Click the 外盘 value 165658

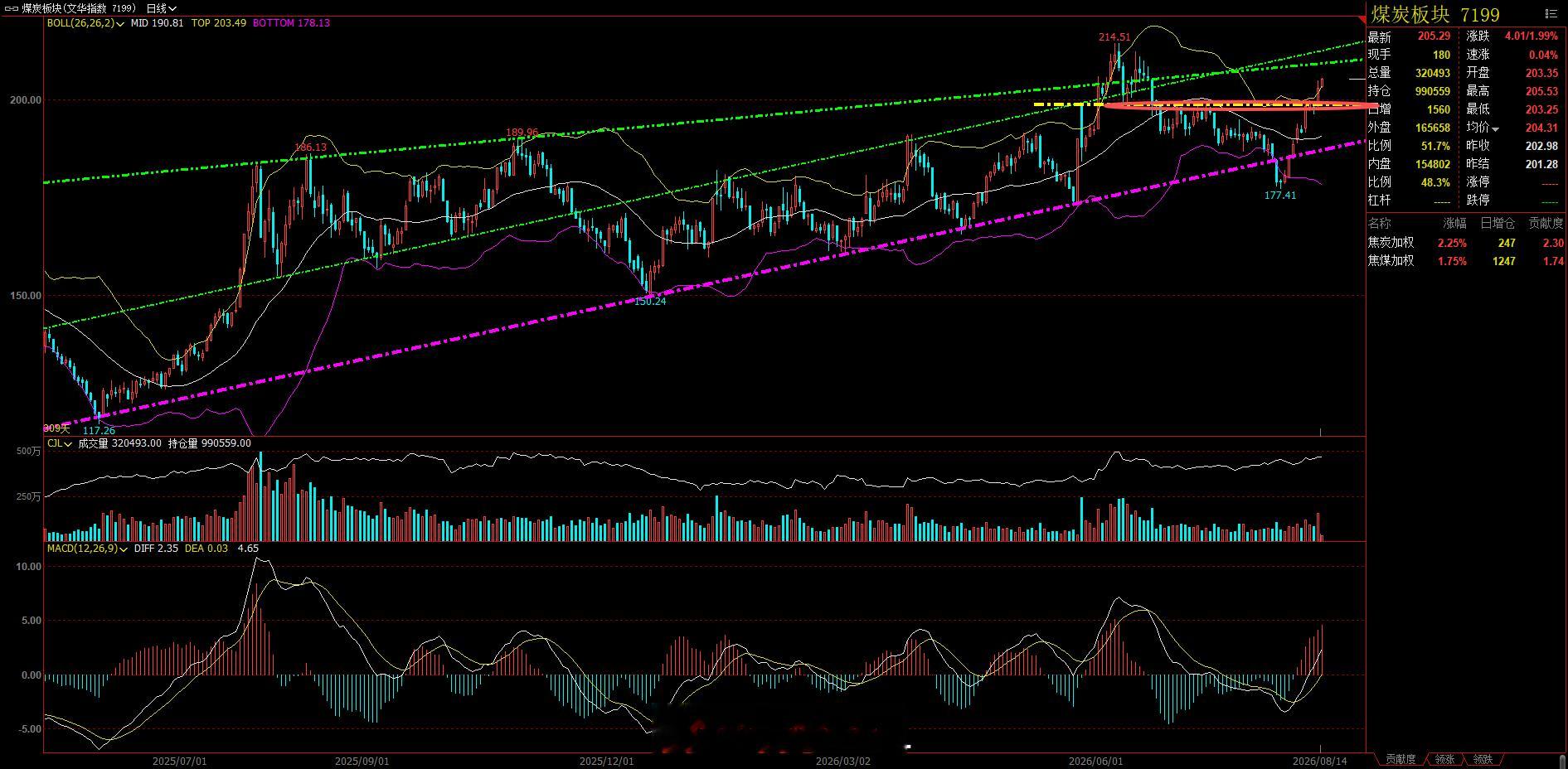click(1433, 128)
